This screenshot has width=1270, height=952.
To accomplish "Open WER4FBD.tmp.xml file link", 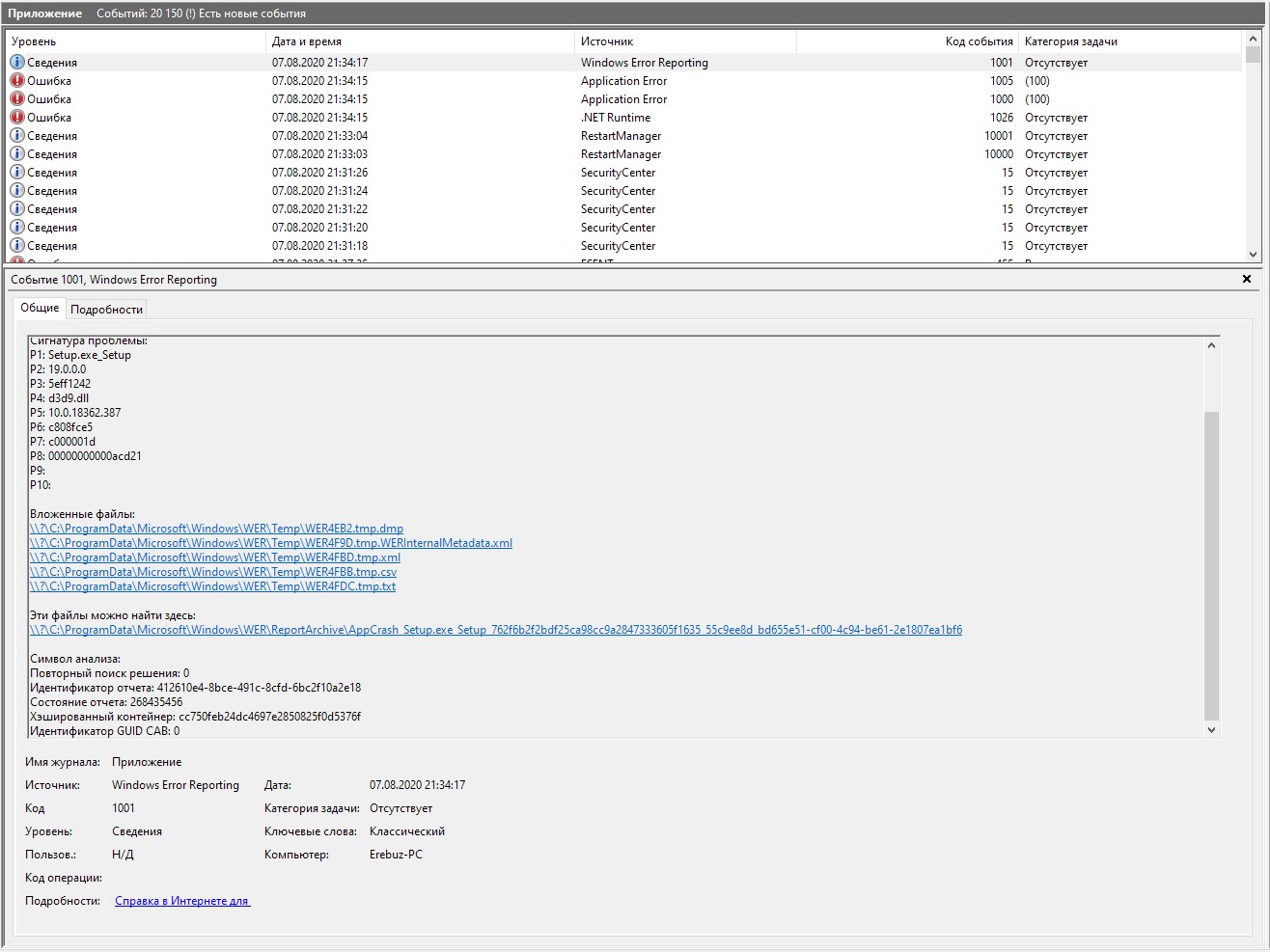I will coord(214,558).
